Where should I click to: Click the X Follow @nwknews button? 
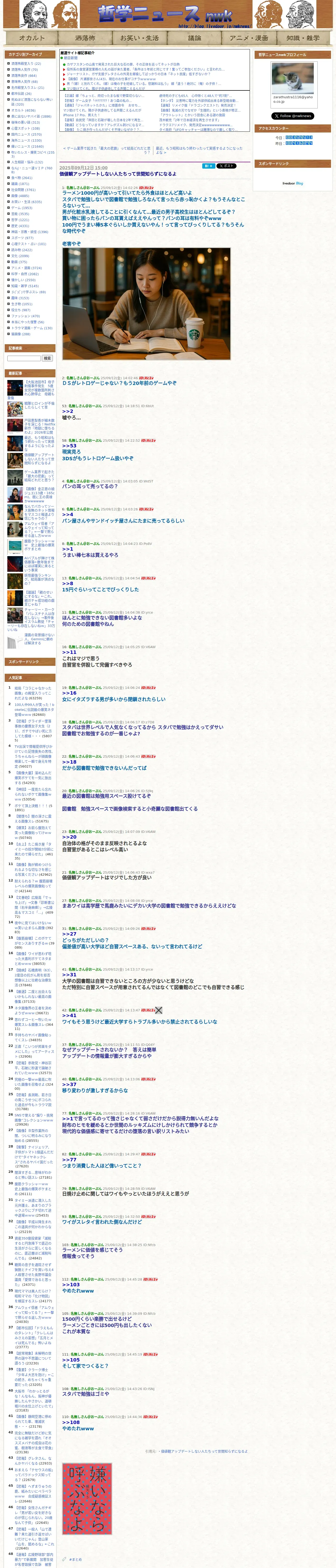pyautogui.click(x=293, y=116)
